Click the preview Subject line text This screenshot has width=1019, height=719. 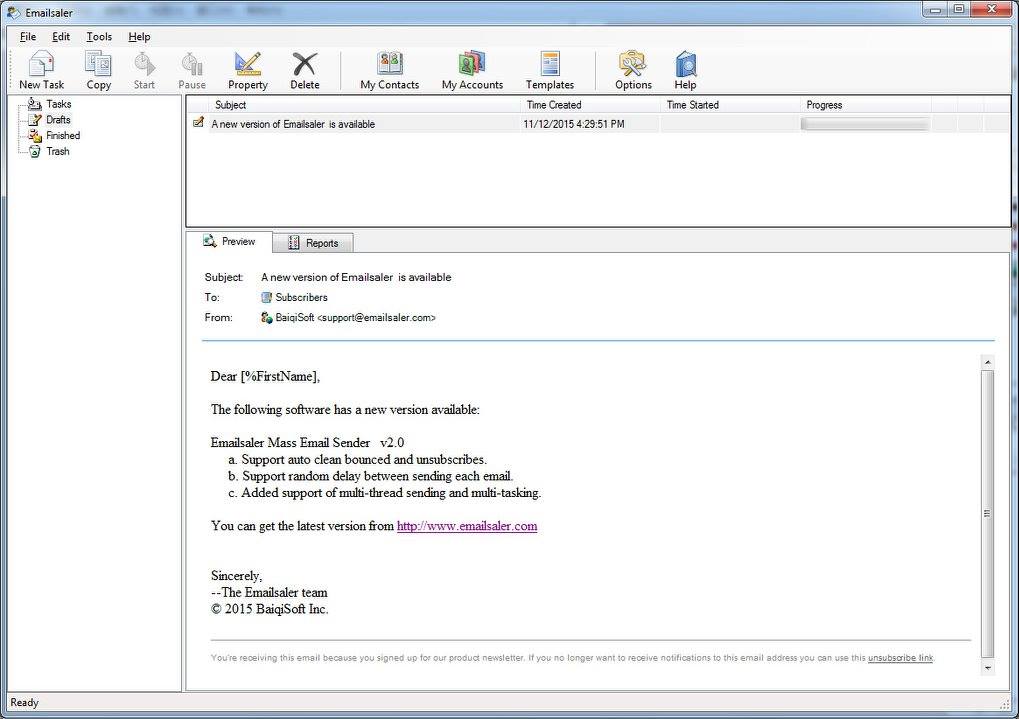click(x=356, y=277)
